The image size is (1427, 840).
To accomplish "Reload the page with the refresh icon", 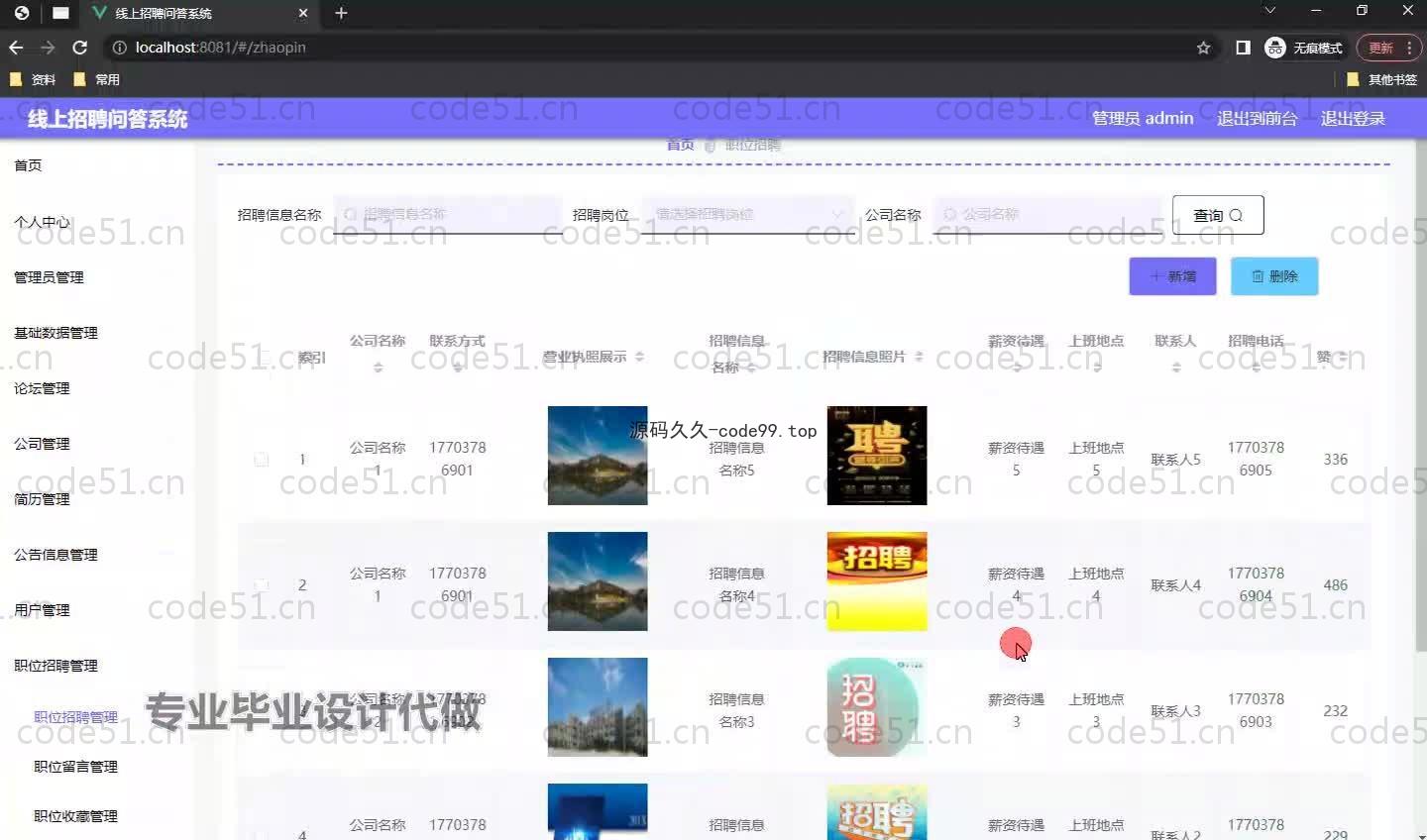I will click(x=80, y=48).
